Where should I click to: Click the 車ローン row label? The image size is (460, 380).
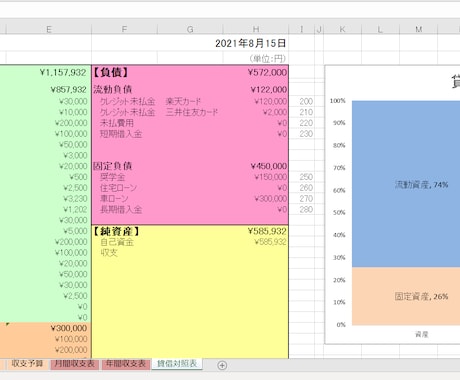pyautogui.click(x=114, y=199)
